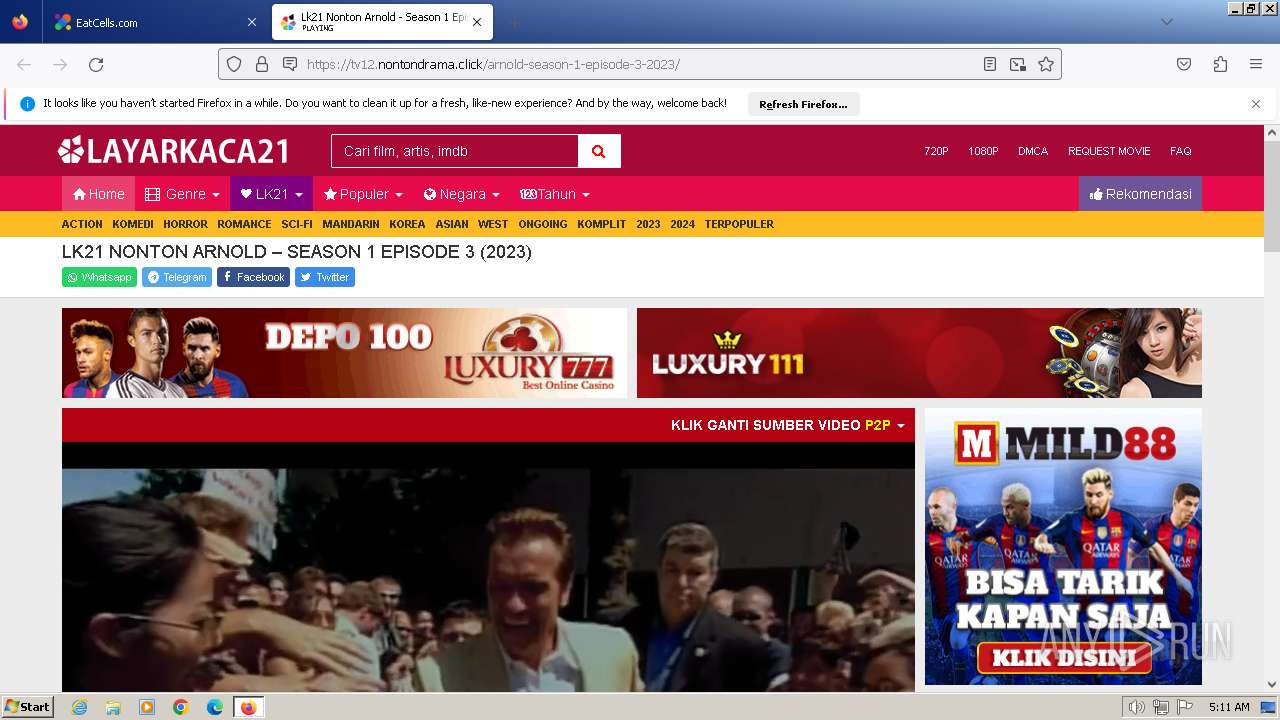1280x720 pixels.
Task: Click the Luxury111 banner ad
Action: tap(919, 353)
